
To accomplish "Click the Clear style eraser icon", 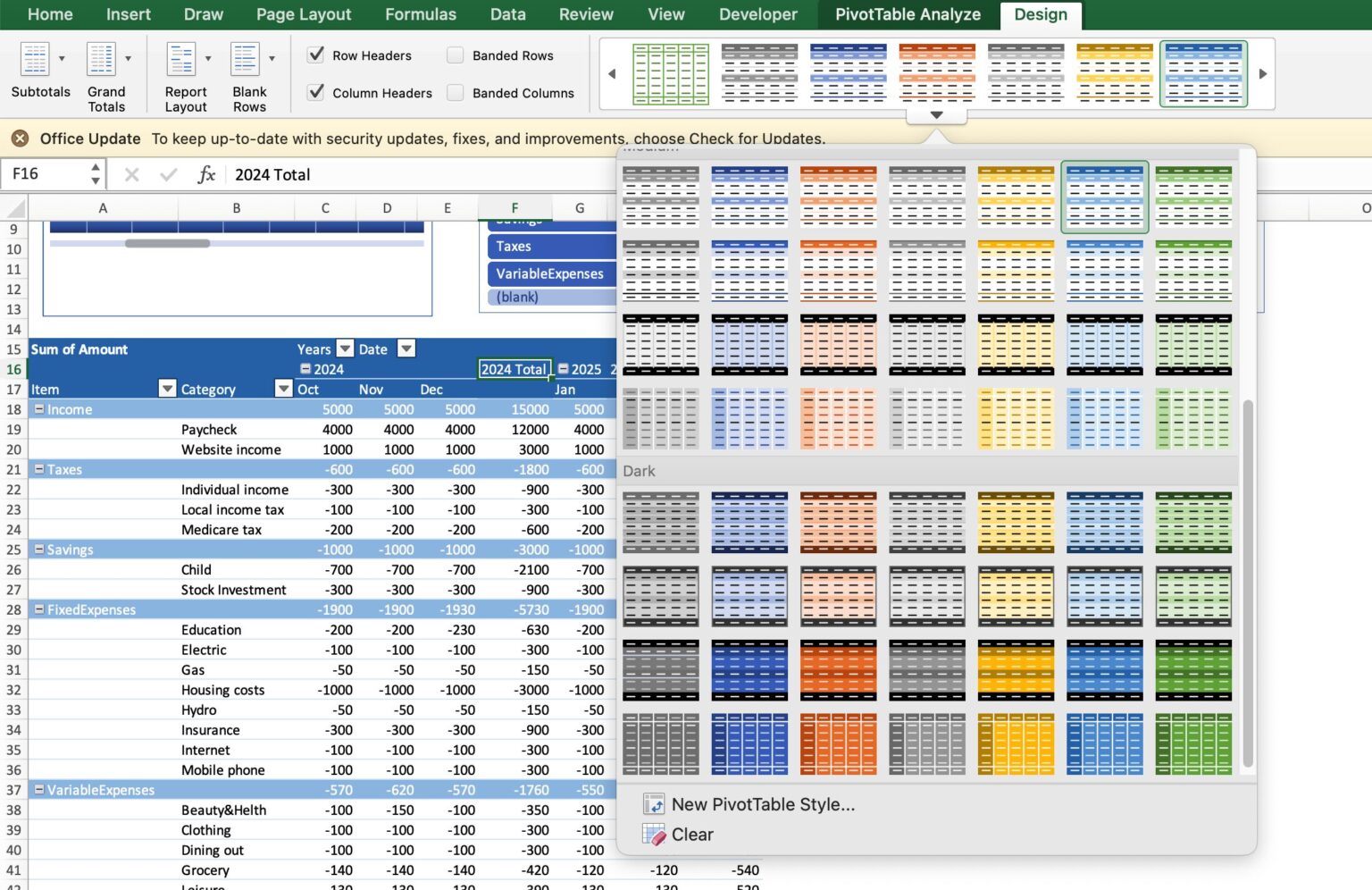I will [654, 835].
